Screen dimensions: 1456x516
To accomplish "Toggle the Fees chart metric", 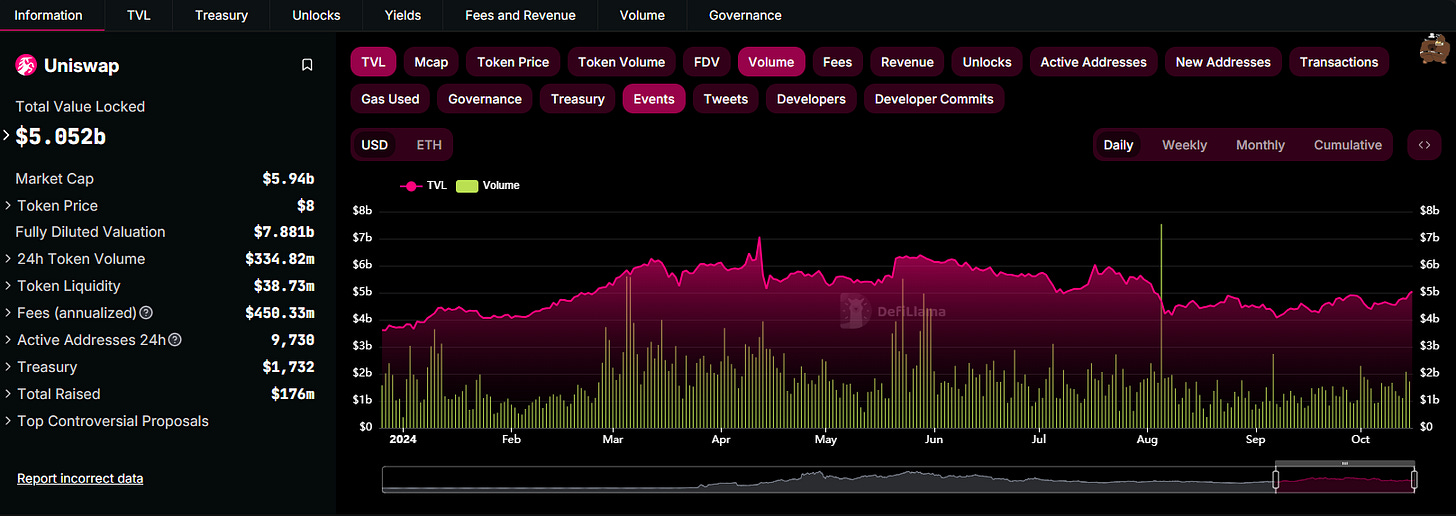I will pyautogui.click(x=837, y=62).
